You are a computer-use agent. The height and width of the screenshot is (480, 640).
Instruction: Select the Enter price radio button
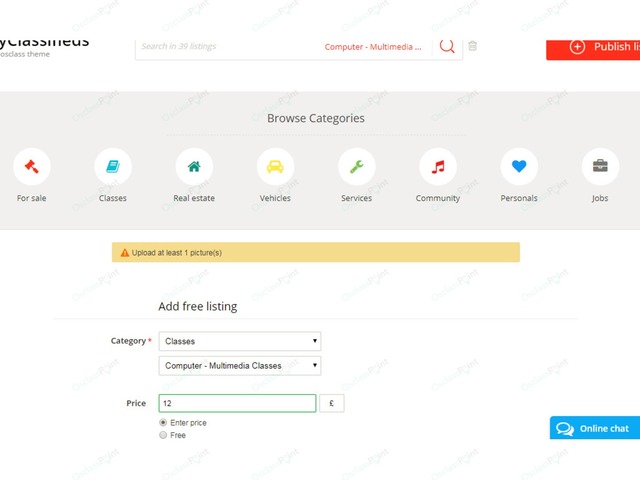pyautogui.click(x=163, y=422)
